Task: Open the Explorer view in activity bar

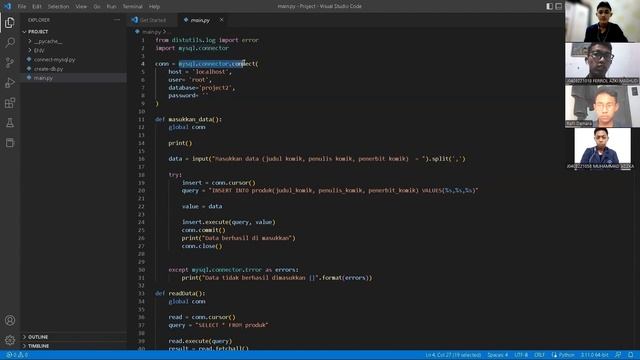Action: click(10, 23)
